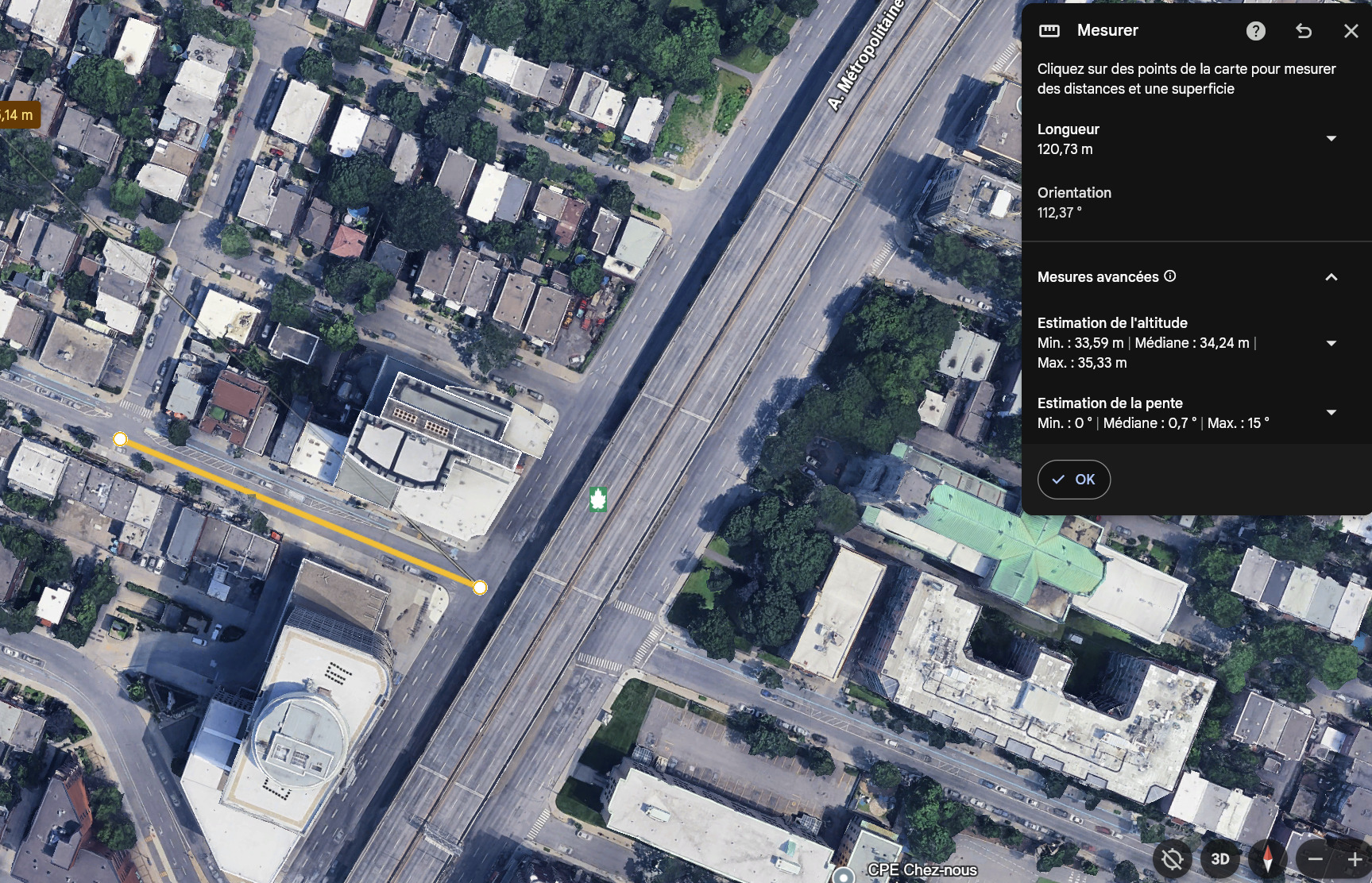Toggle the 3D view button
Image resolution: width=1372 pixels, height=883 pixels.
click(1220, 859)
